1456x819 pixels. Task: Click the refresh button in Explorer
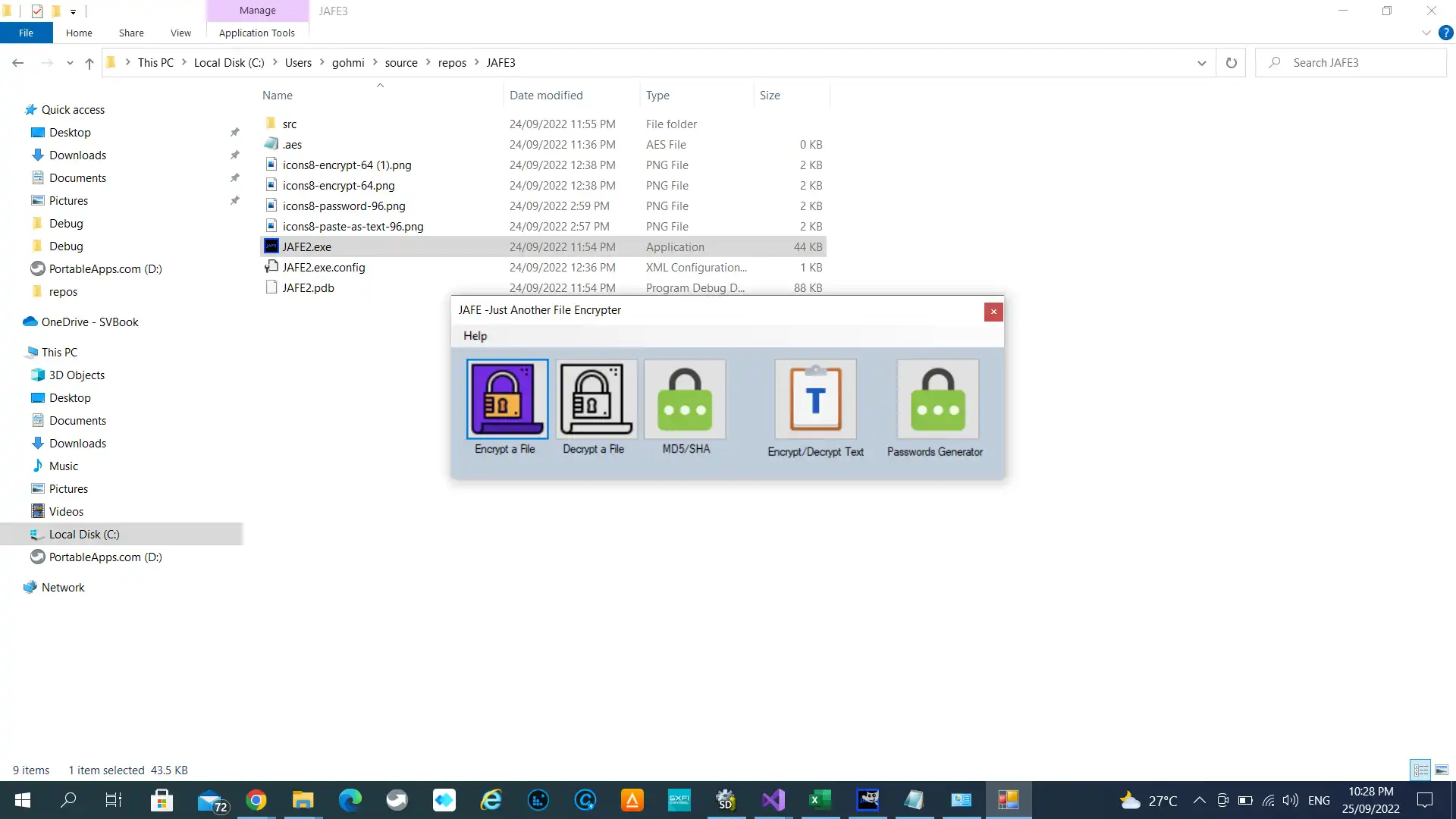[x=1232, y=62]
